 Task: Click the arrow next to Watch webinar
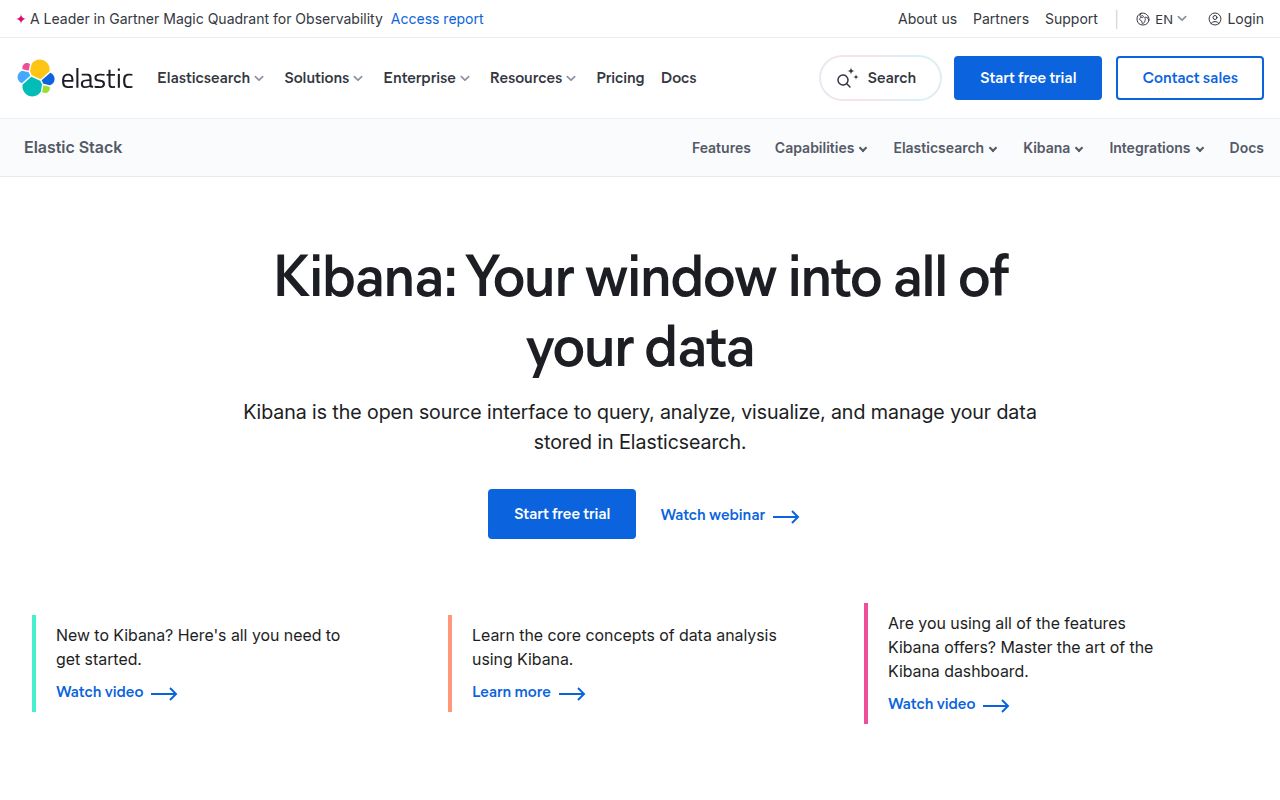(x=786, y=516)
